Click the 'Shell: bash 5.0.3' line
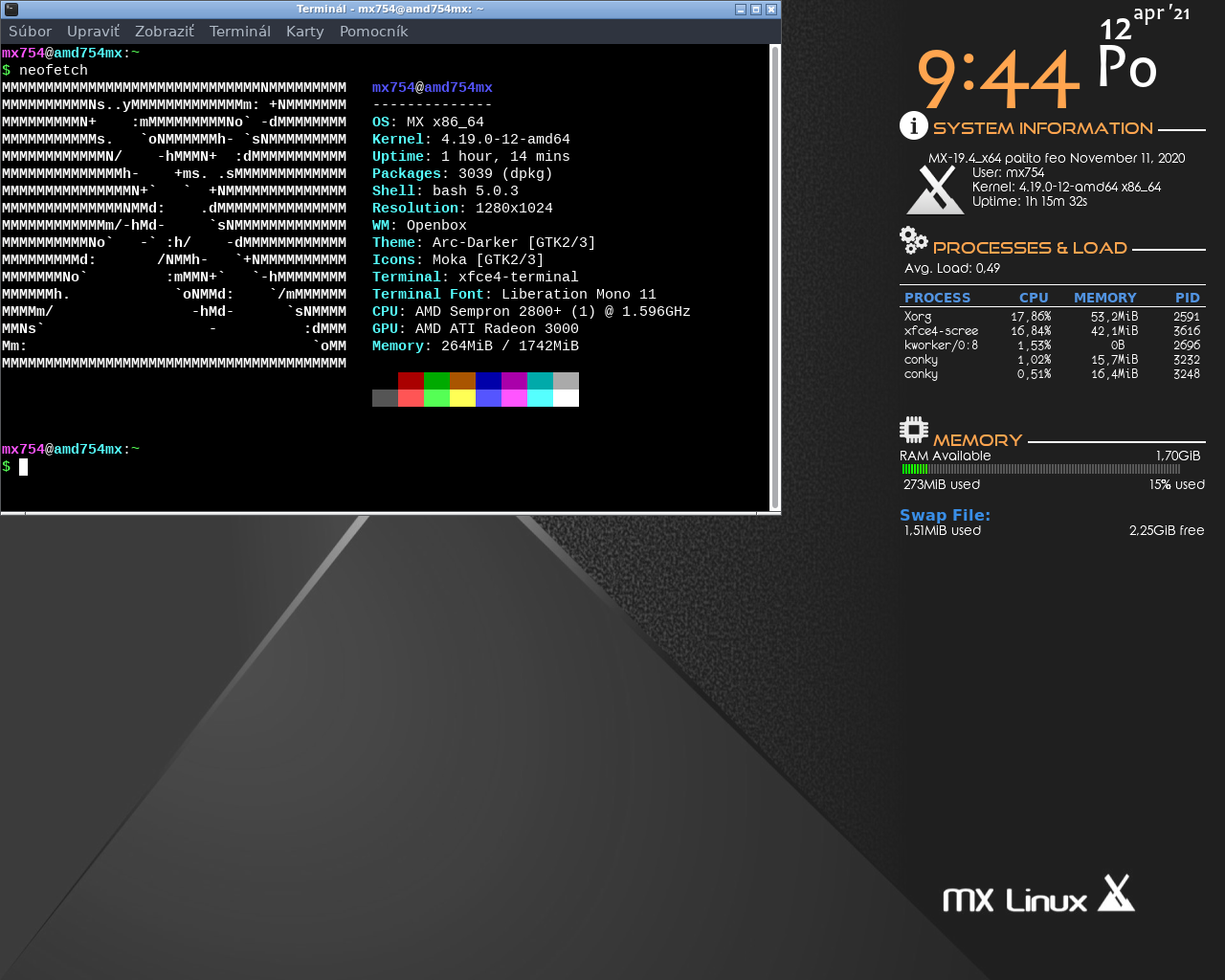Image resolution: width=1225 pixels, height=980 pixels. tap(445, 191)
